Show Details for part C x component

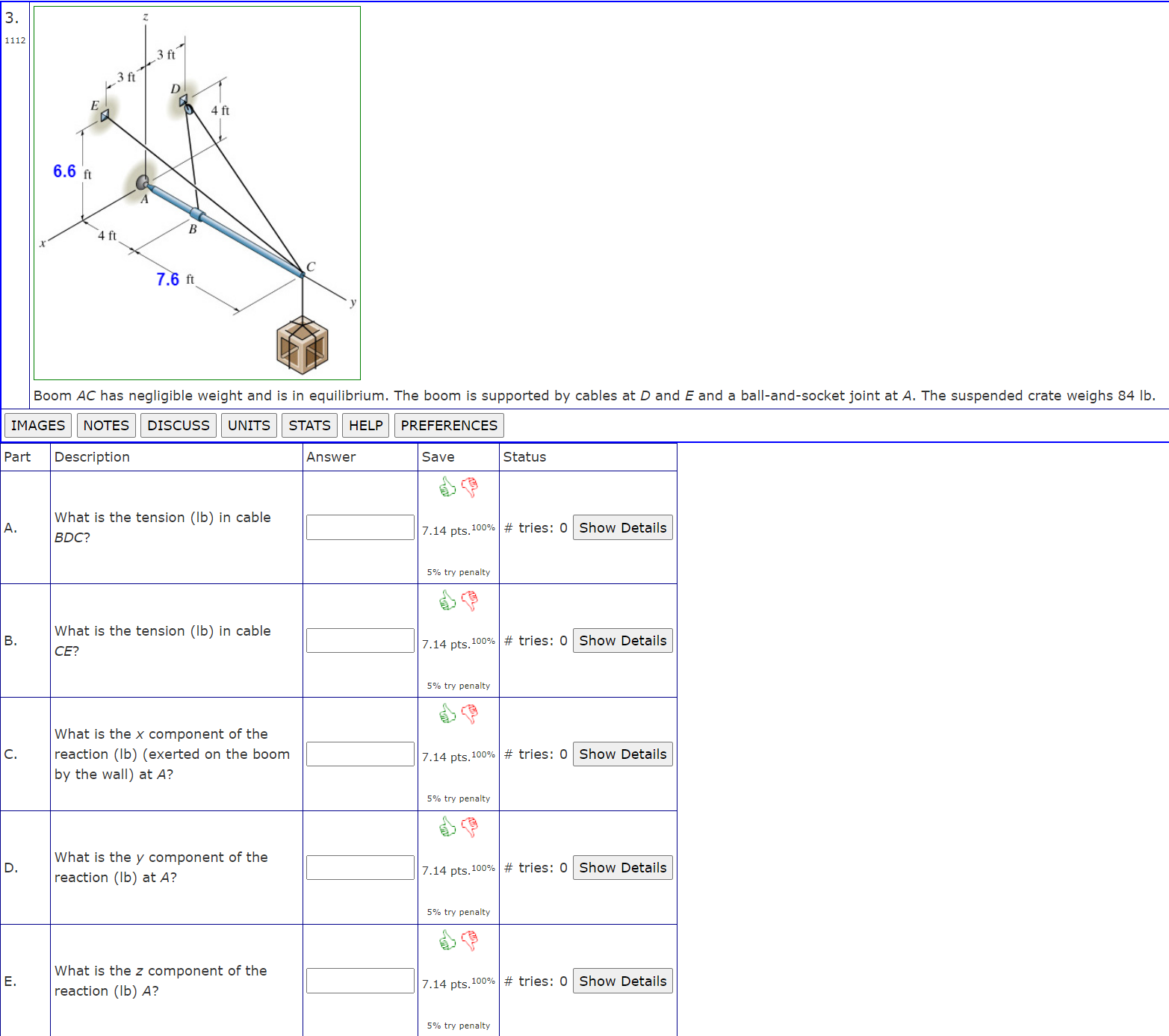623,754
